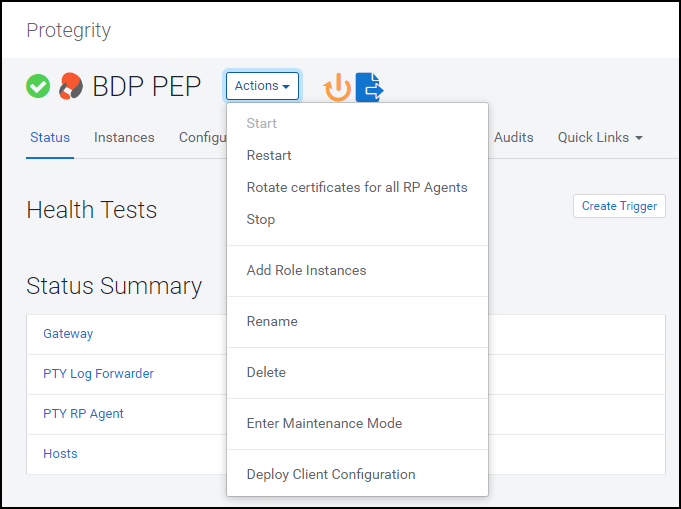Image resolution: width=681 pixels, height=509 pixels.
Task: Select Restart from the Actions menu
Action: (x=269, y=155)
